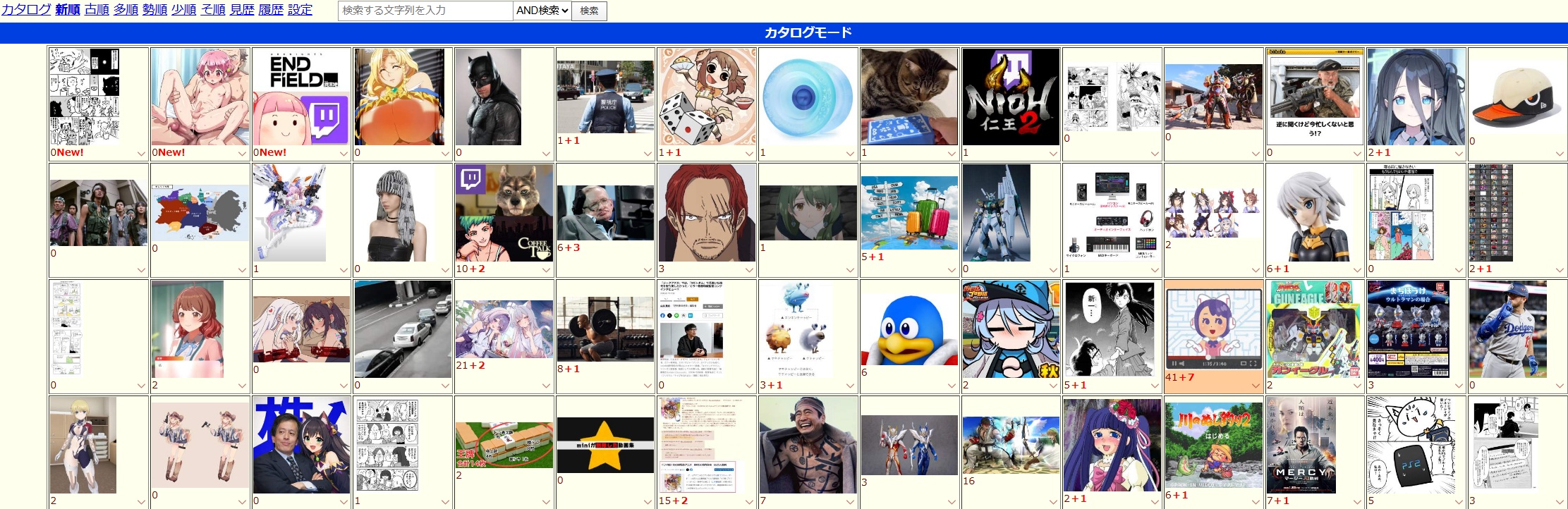Open the NIOH 2 thread thumbnail

point(1010,97)
